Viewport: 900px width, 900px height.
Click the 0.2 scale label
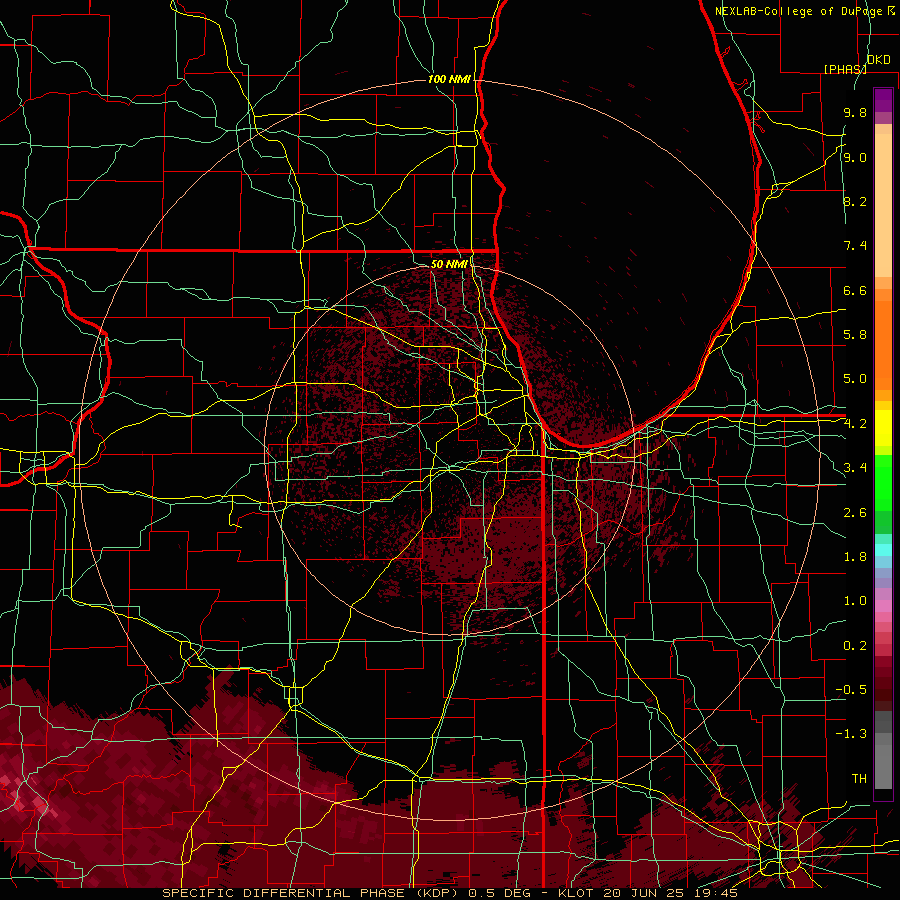[855, 646]
